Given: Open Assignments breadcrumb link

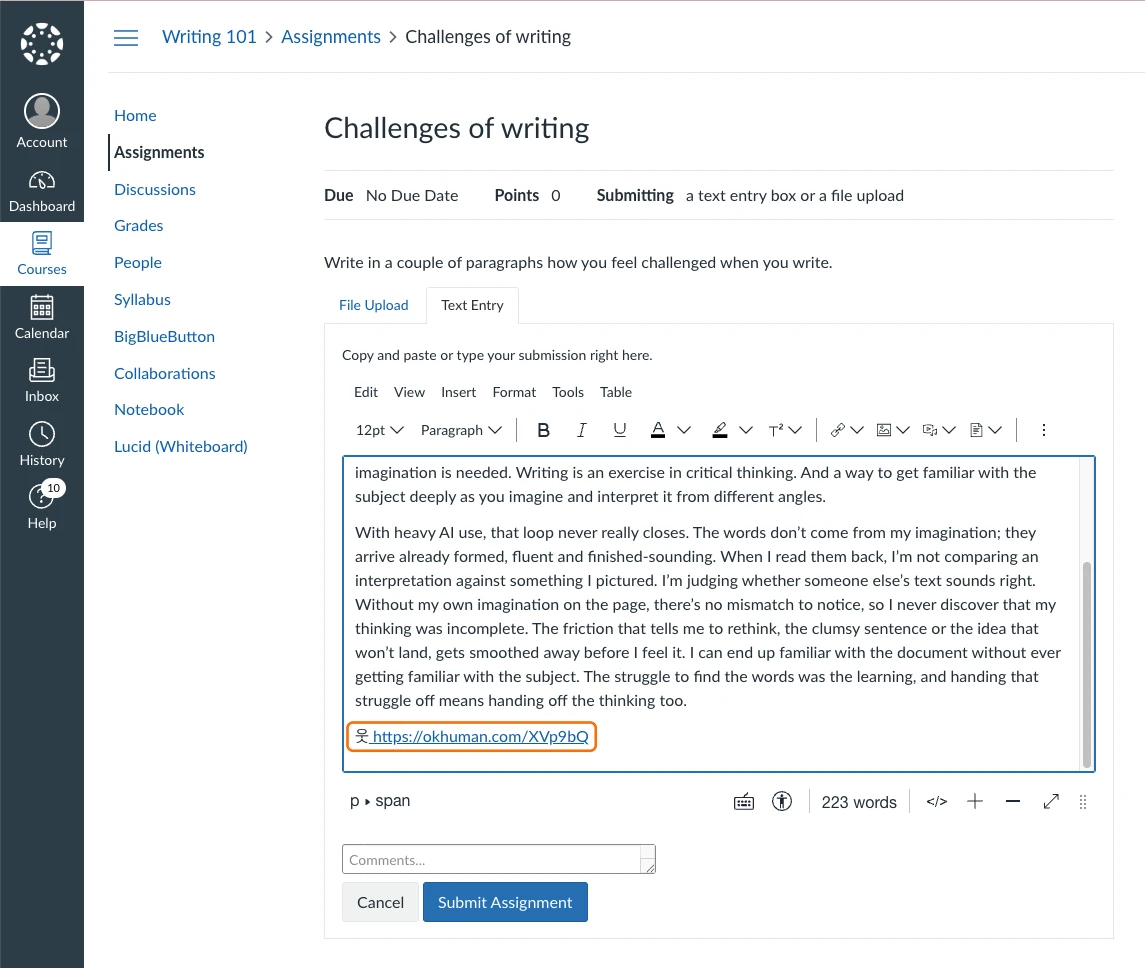Looking at the screenshot, I should 331,37.
